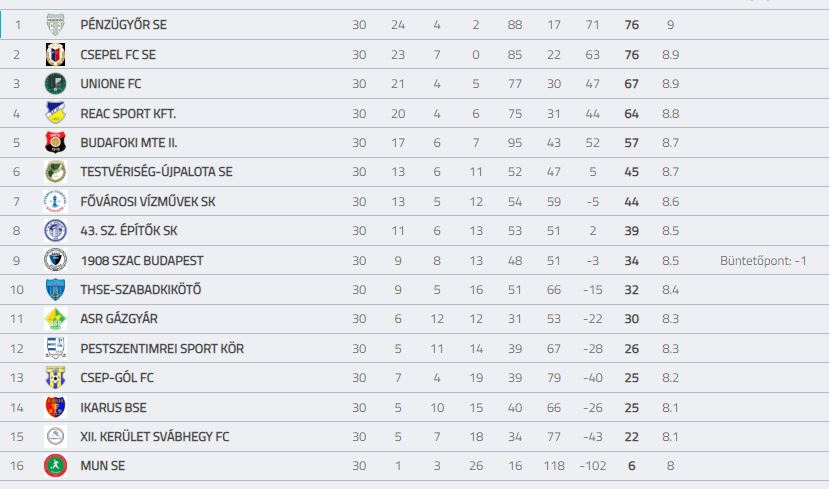Open the Csep-Gól FC team name
Screen dimensions: 829x489
click(117, 378)
